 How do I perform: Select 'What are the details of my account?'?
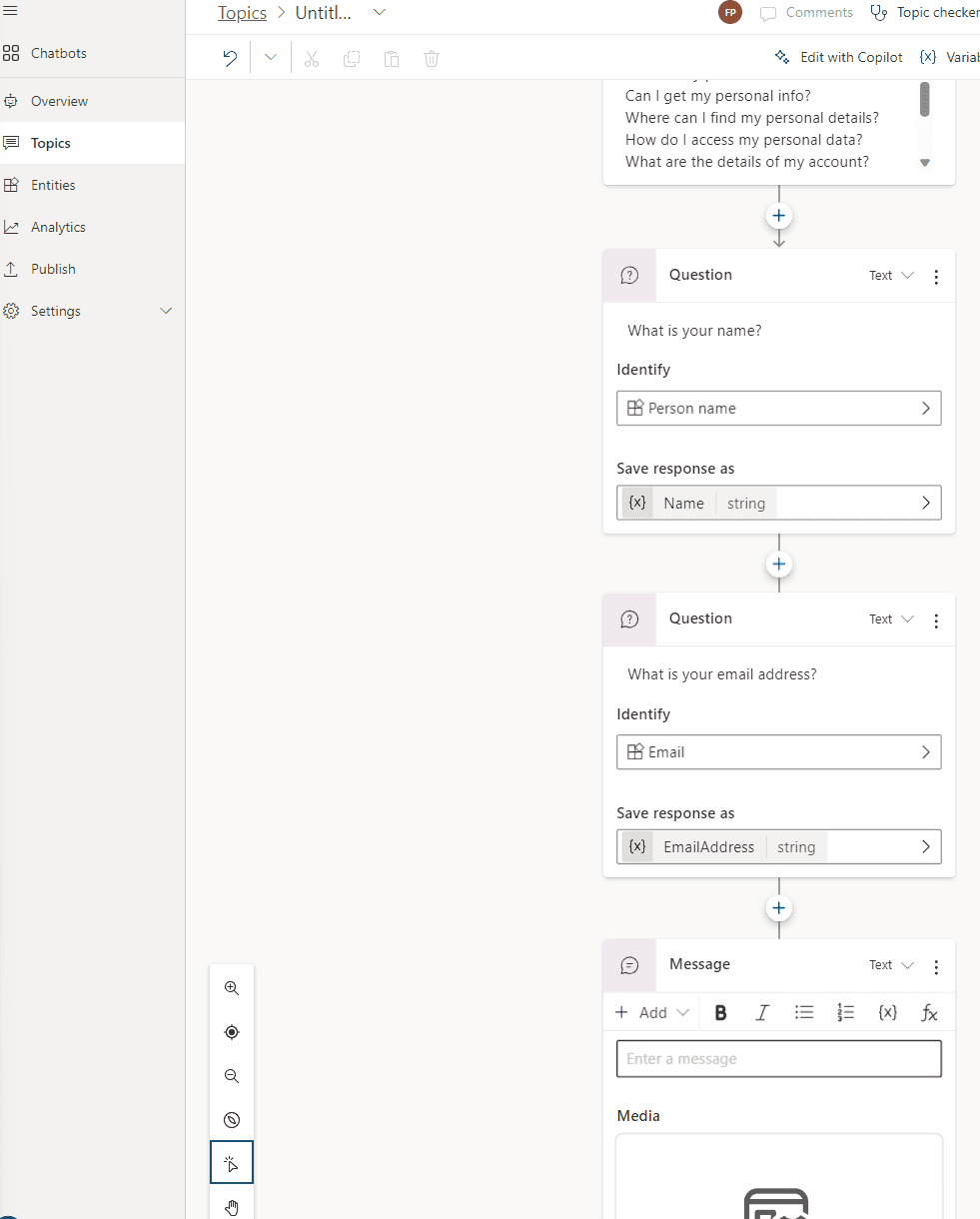tap(747, 162)
